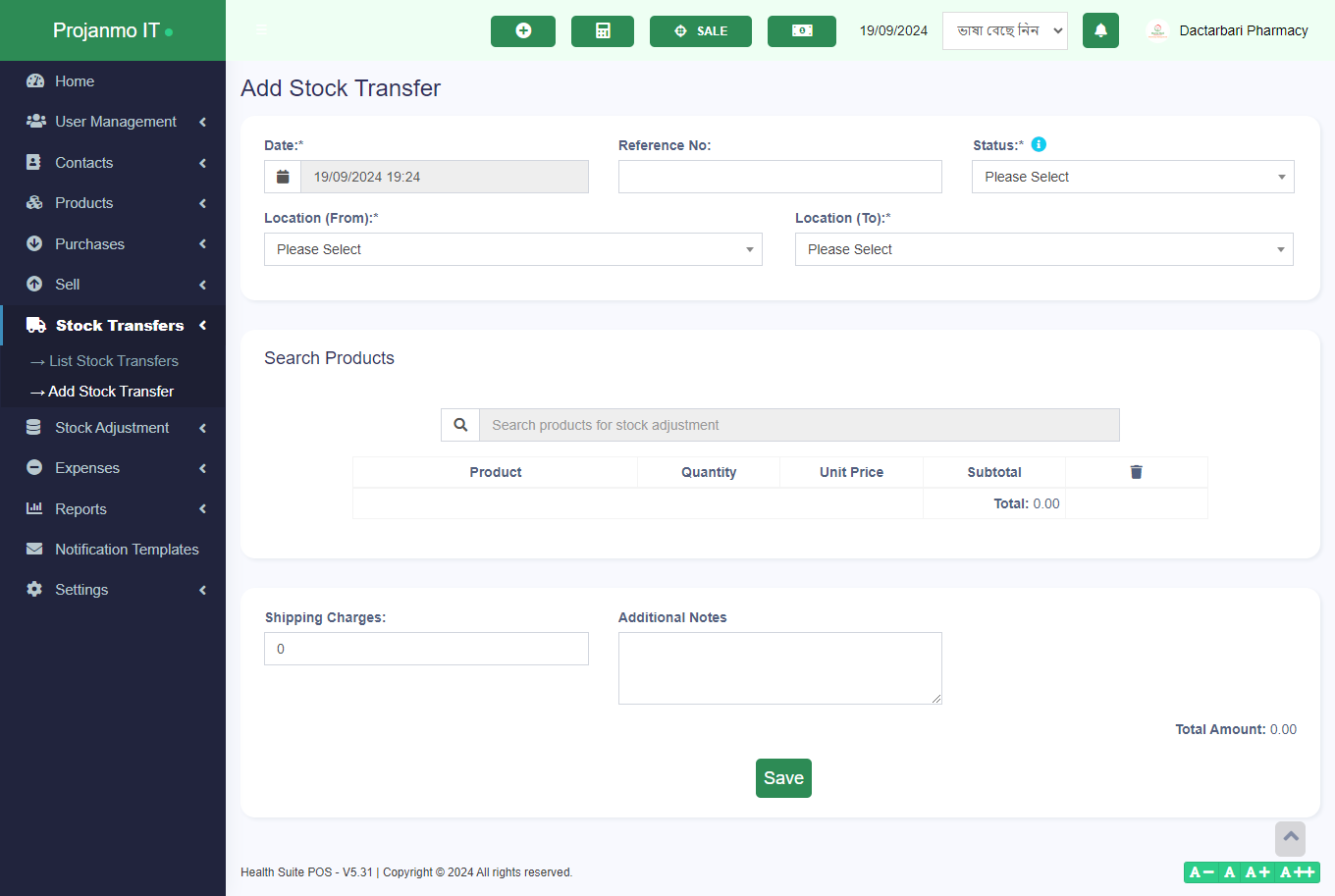Click the search magnifier in Search Products
This screenshot has width=1335, height=896.
click(459, 424)
